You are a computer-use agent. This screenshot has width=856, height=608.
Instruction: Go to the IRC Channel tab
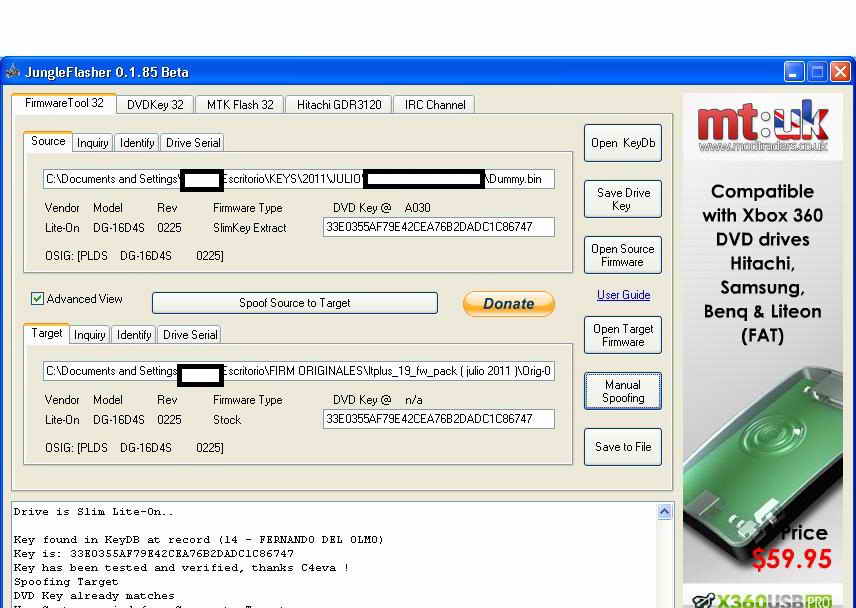[435, 105]
